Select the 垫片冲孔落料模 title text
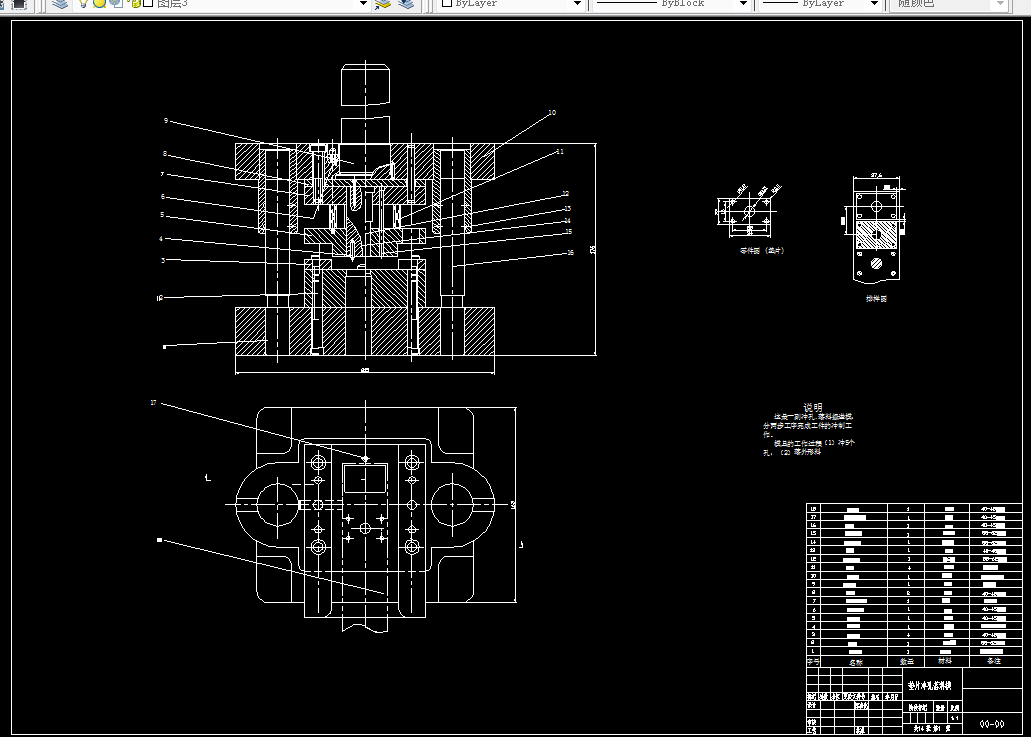The width and height of the screenshot is (1031, 737). pyautogui.click(x=930, y=686)
